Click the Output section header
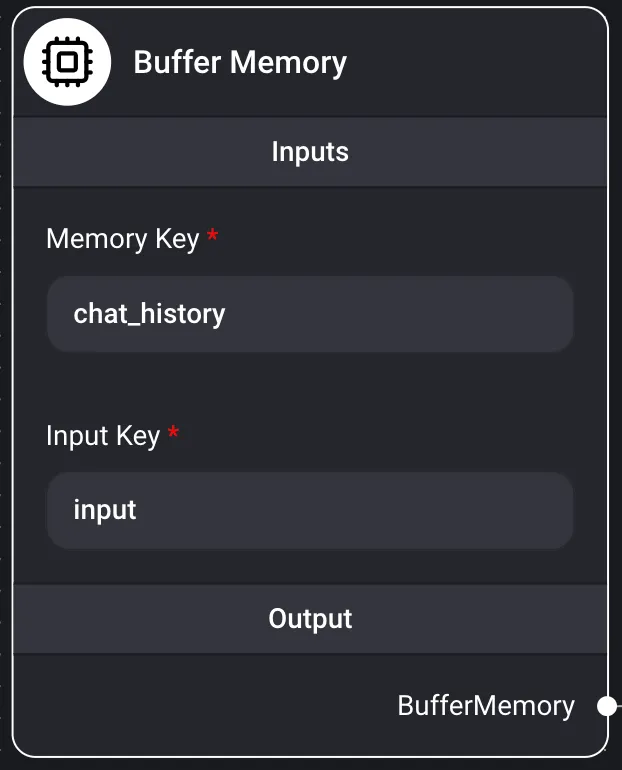 point(310,619)
